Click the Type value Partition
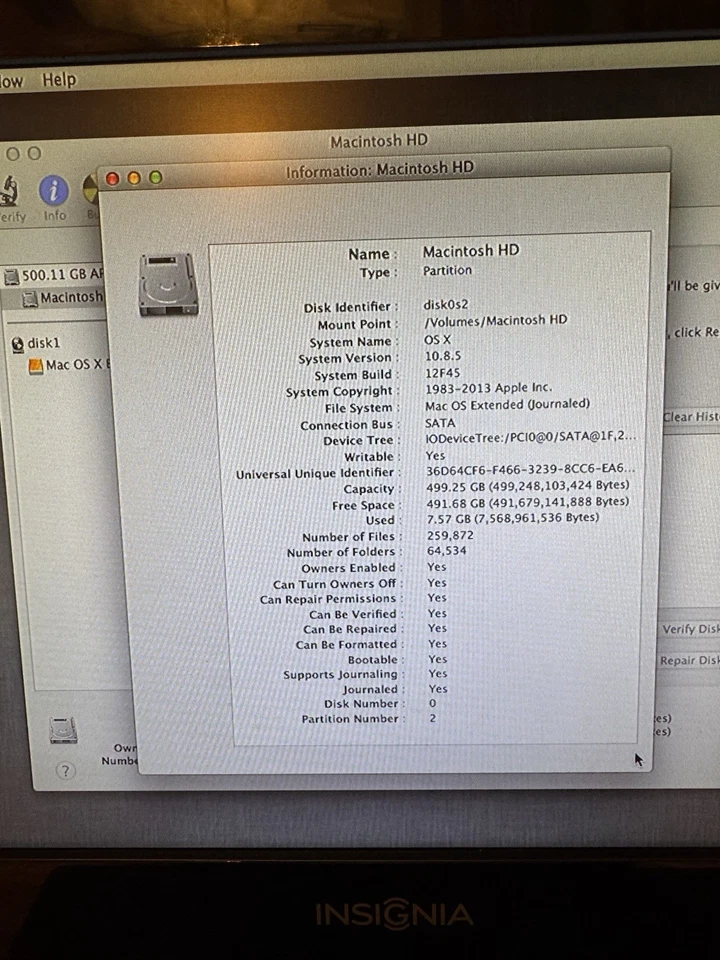 [447, 271]
